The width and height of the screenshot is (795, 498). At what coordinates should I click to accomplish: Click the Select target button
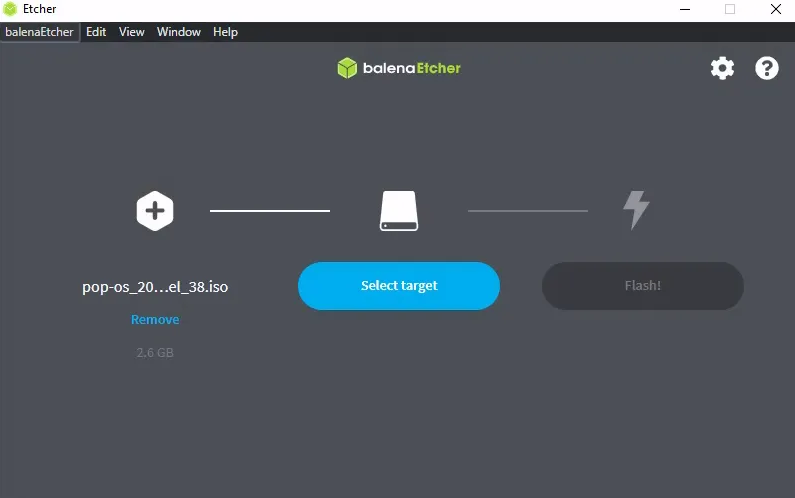[399, 286]
